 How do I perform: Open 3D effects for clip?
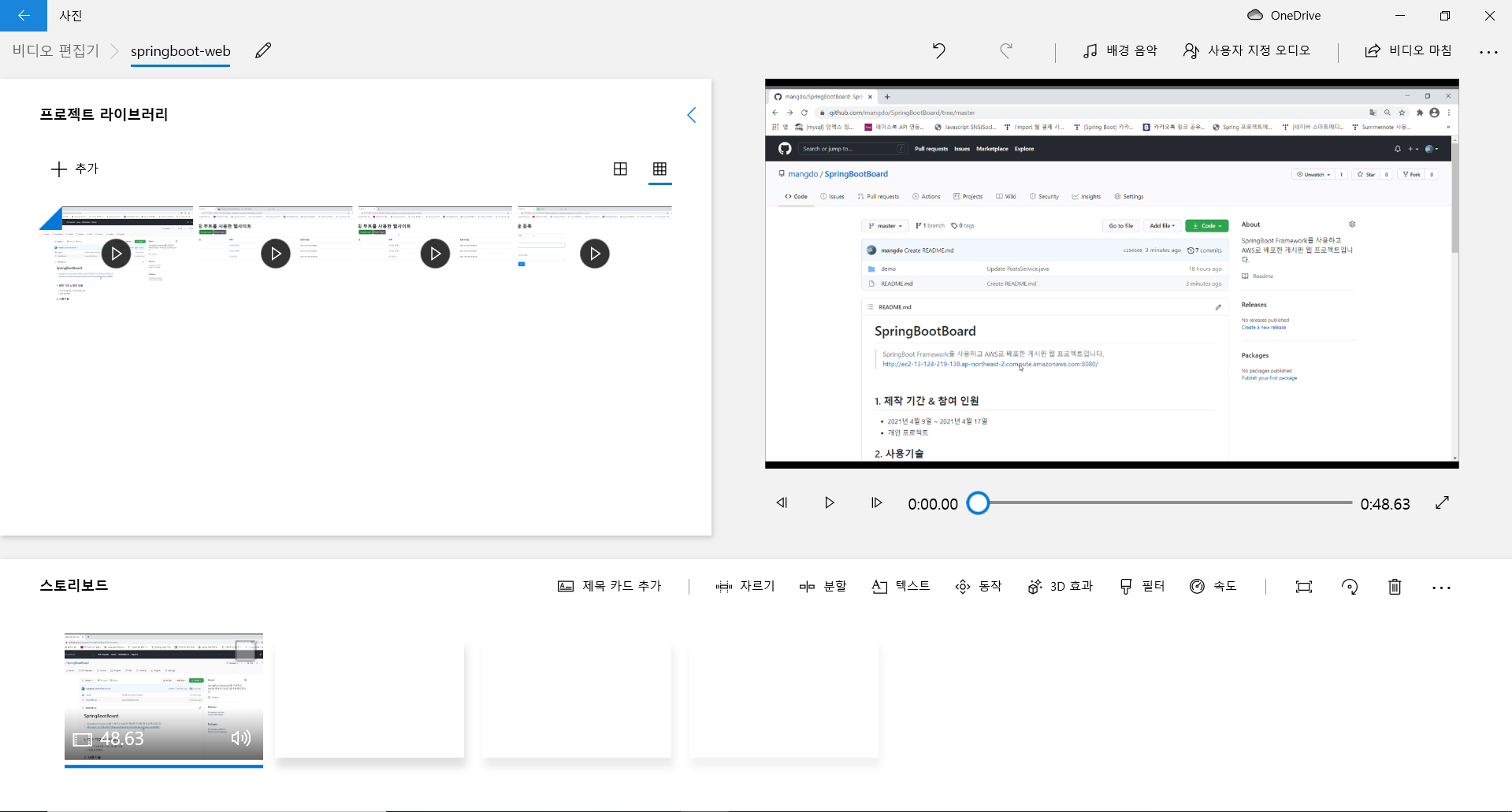pos(1061,586)
